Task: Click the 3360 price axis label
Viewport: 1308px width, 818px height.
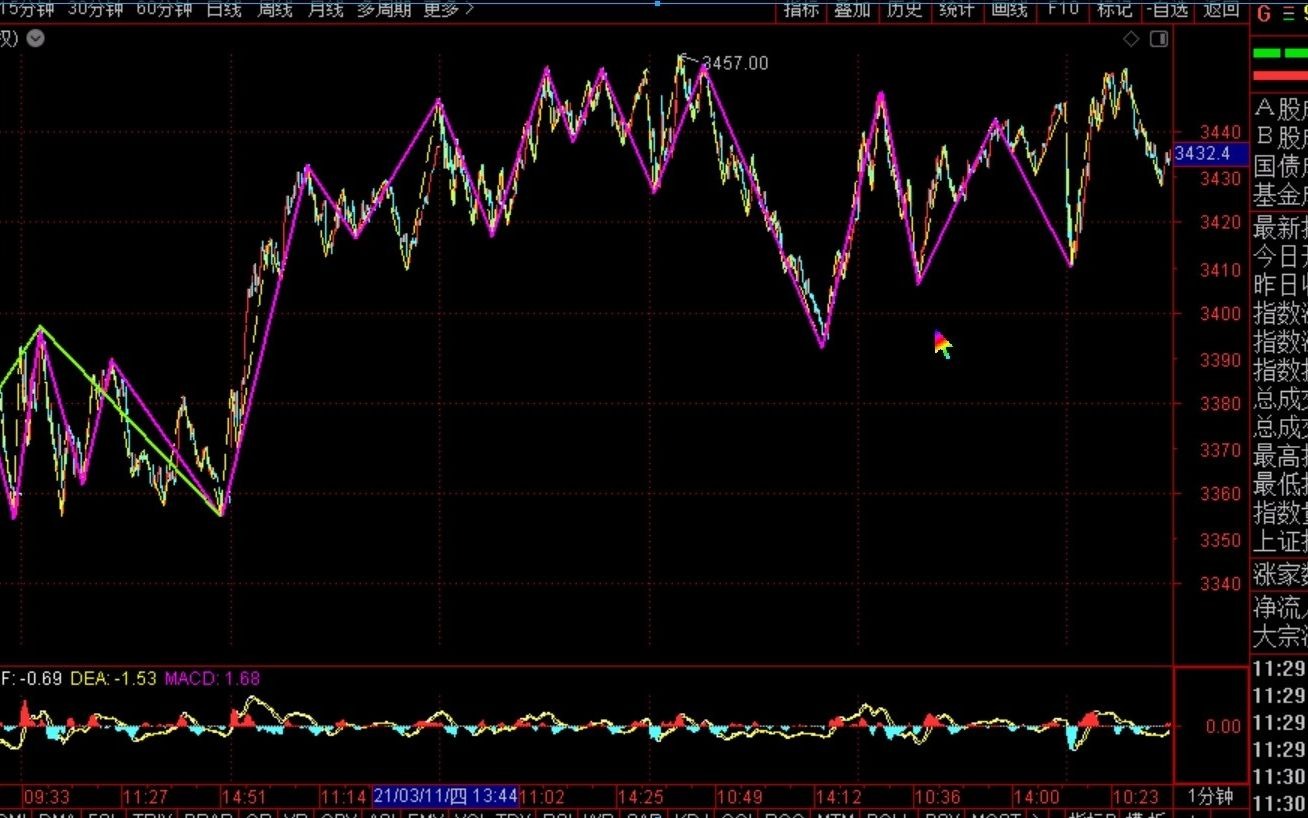Action: pos(1220,493)
